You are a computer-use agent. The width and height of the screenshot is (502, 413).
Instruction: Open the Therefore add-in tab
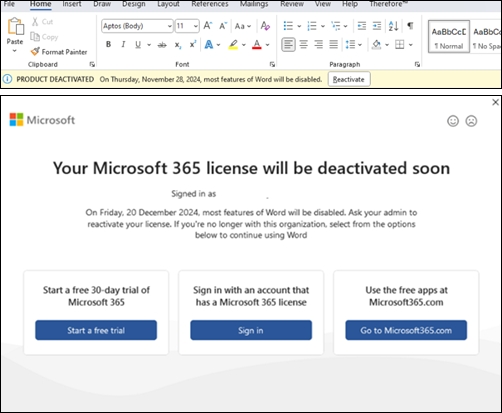click(x=388, y=4)
